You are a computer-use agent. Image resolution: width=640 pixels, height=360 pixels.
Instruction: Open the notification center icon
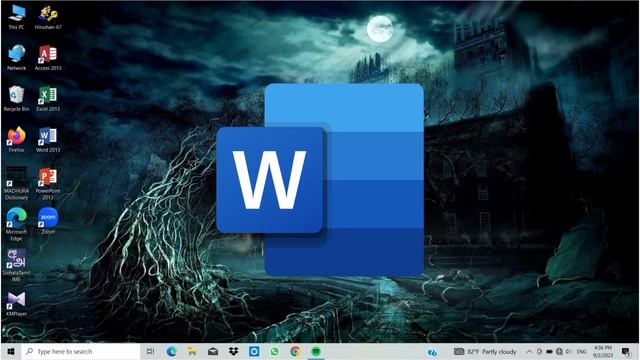tap(626, 351)
